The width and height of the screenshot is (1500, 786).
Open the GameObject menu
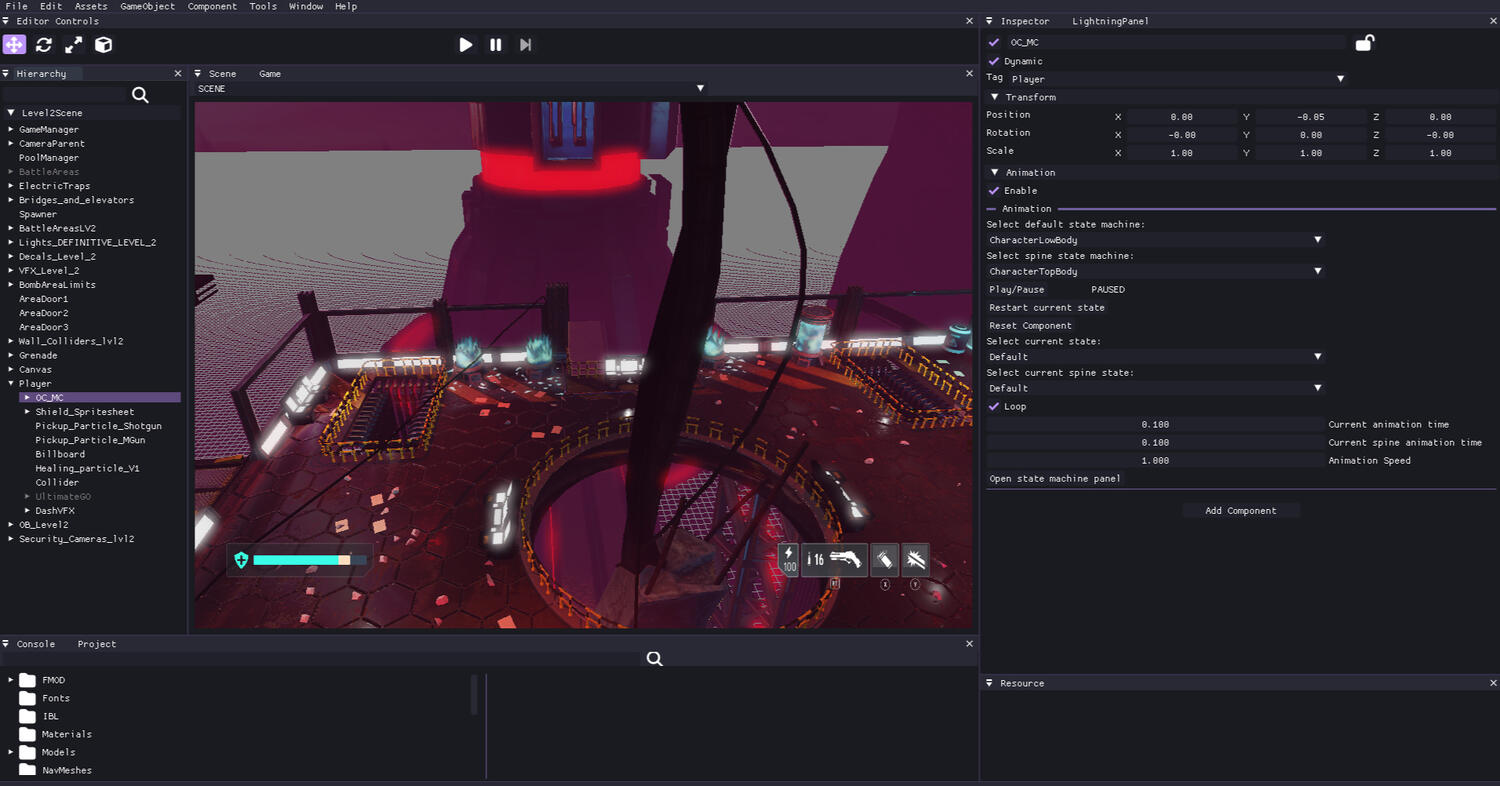coord(147,7)
